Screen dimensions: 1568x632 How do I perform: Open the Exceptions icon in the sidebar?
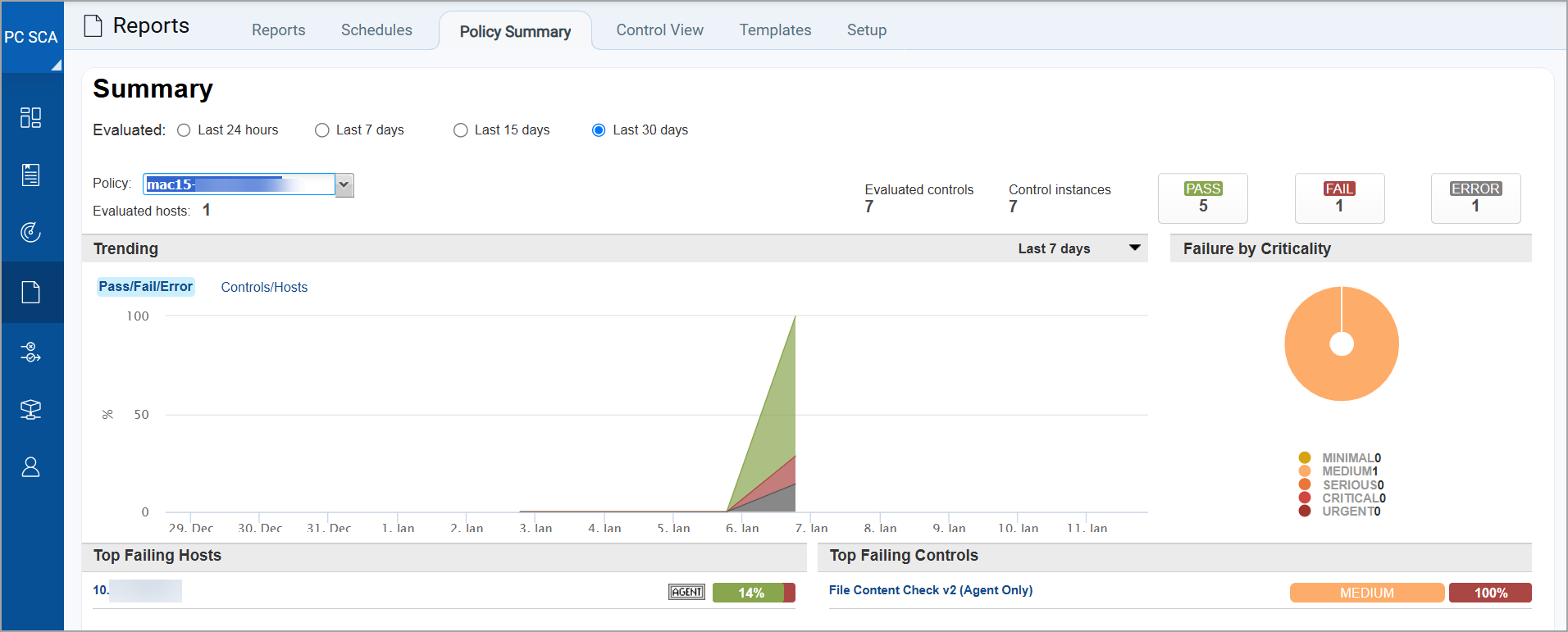(x=30, y=352)
